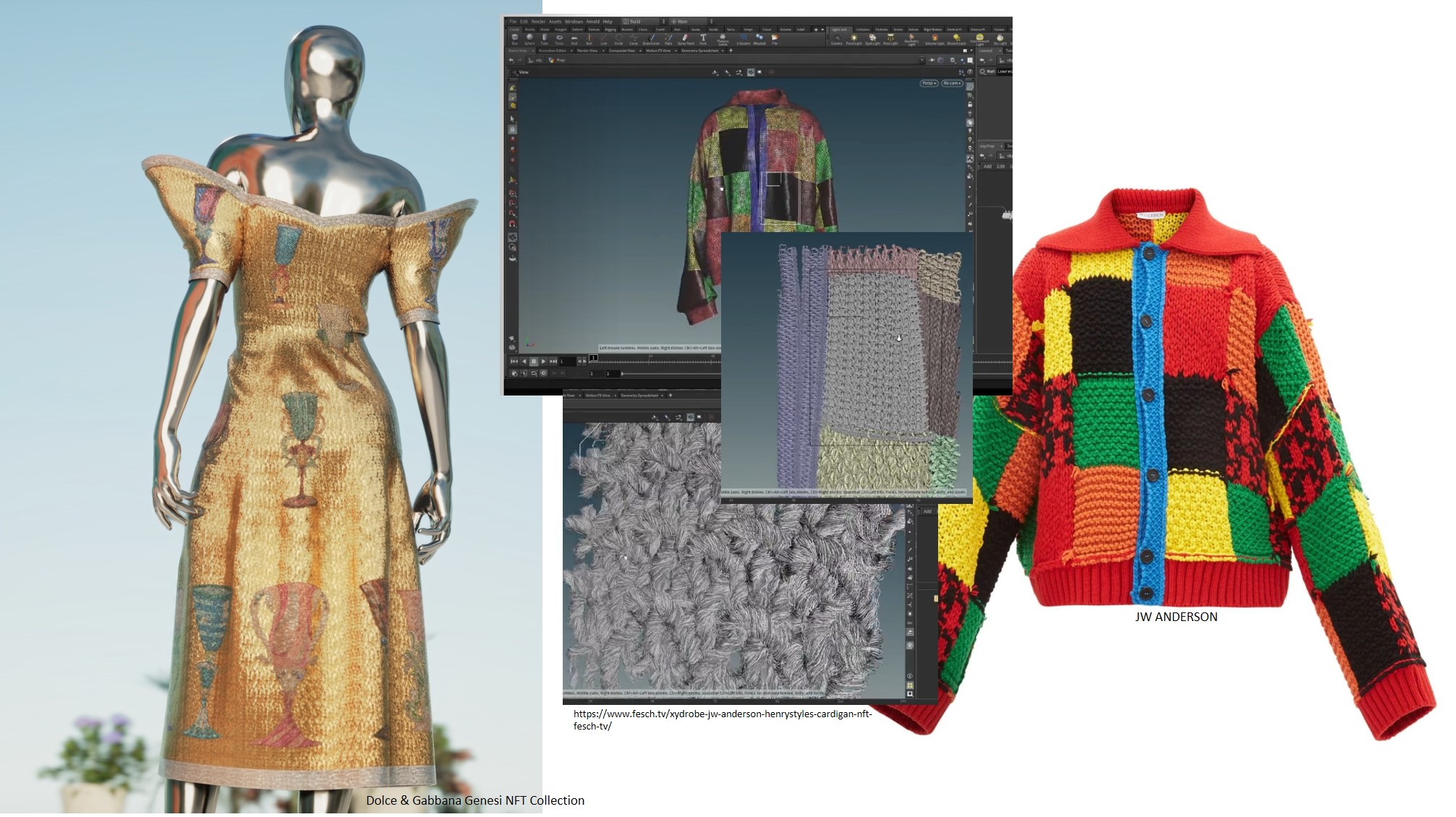Select the Sphere shelf tool
The height and width of the screenshot is (817, 1456).
(x=529, y=37)
